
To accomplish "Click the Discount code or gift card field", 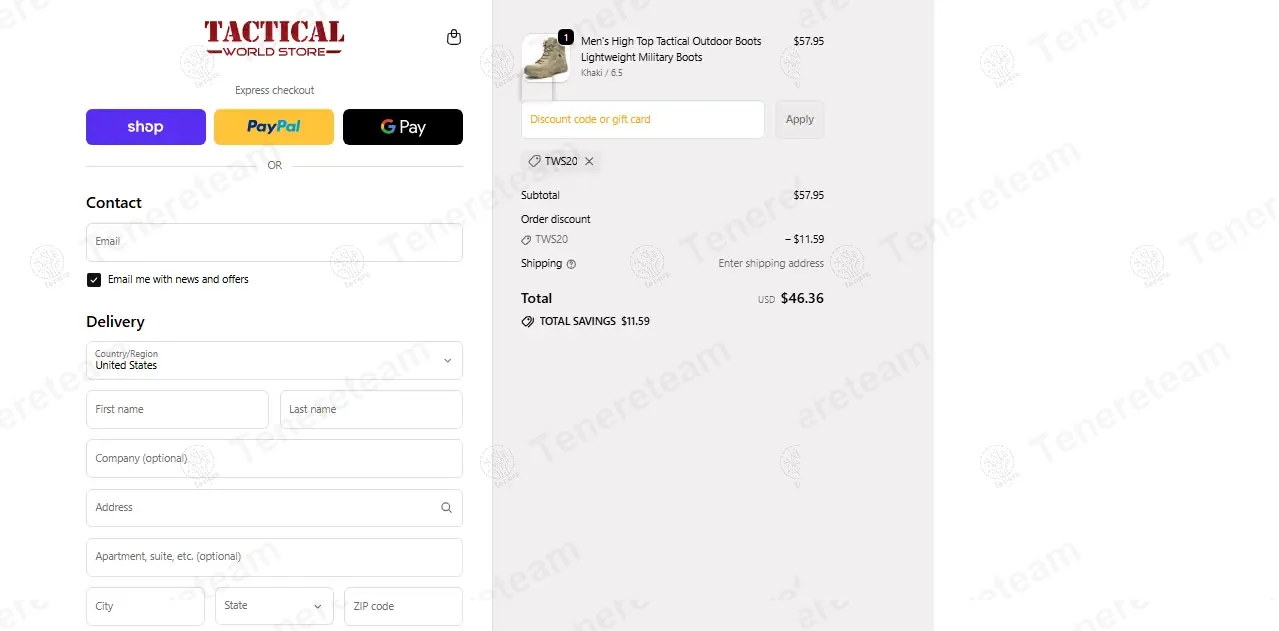I will point(642,120).
